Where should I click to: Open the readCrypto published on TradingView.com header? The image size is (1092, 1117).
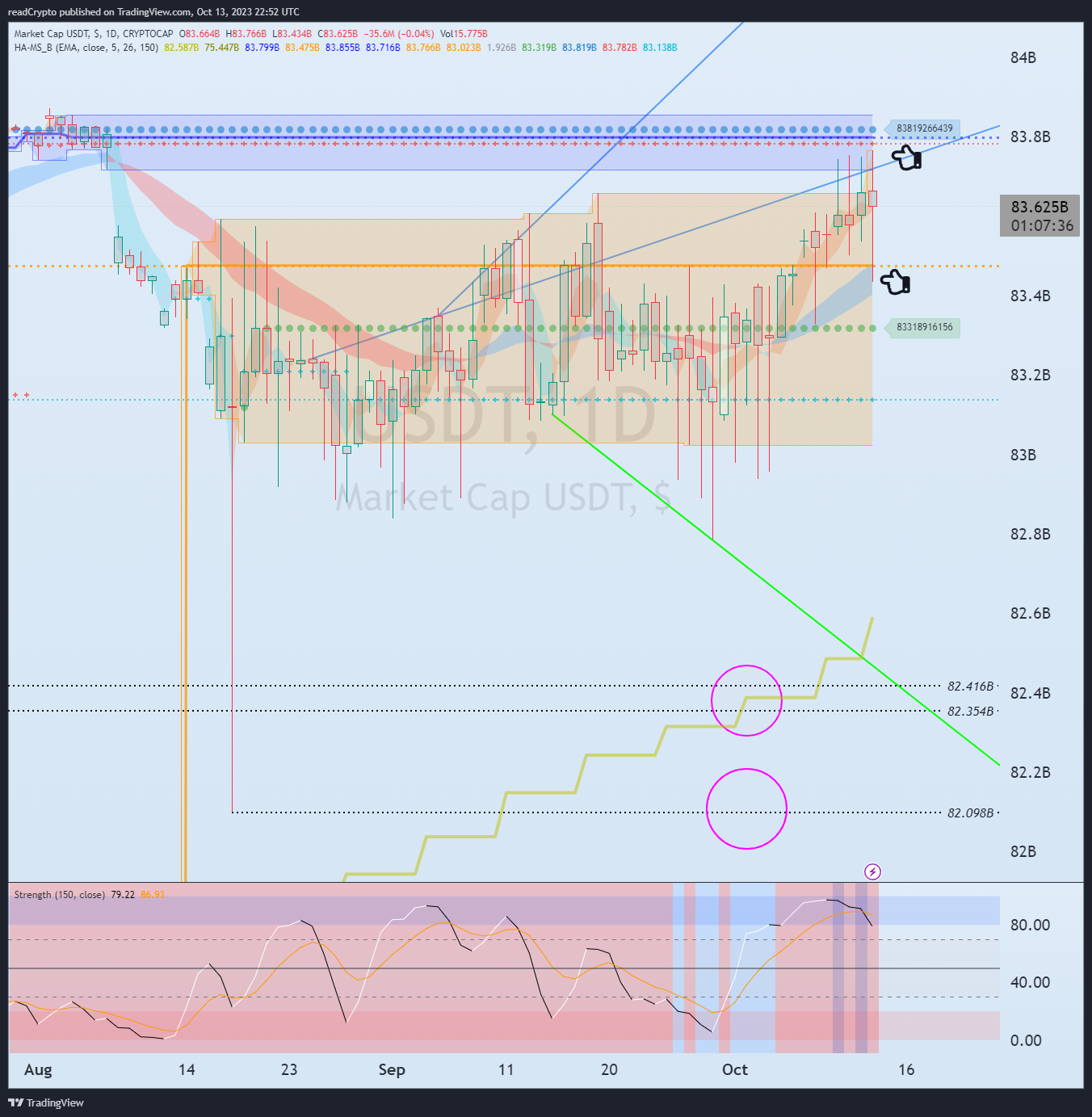point(153,11)
